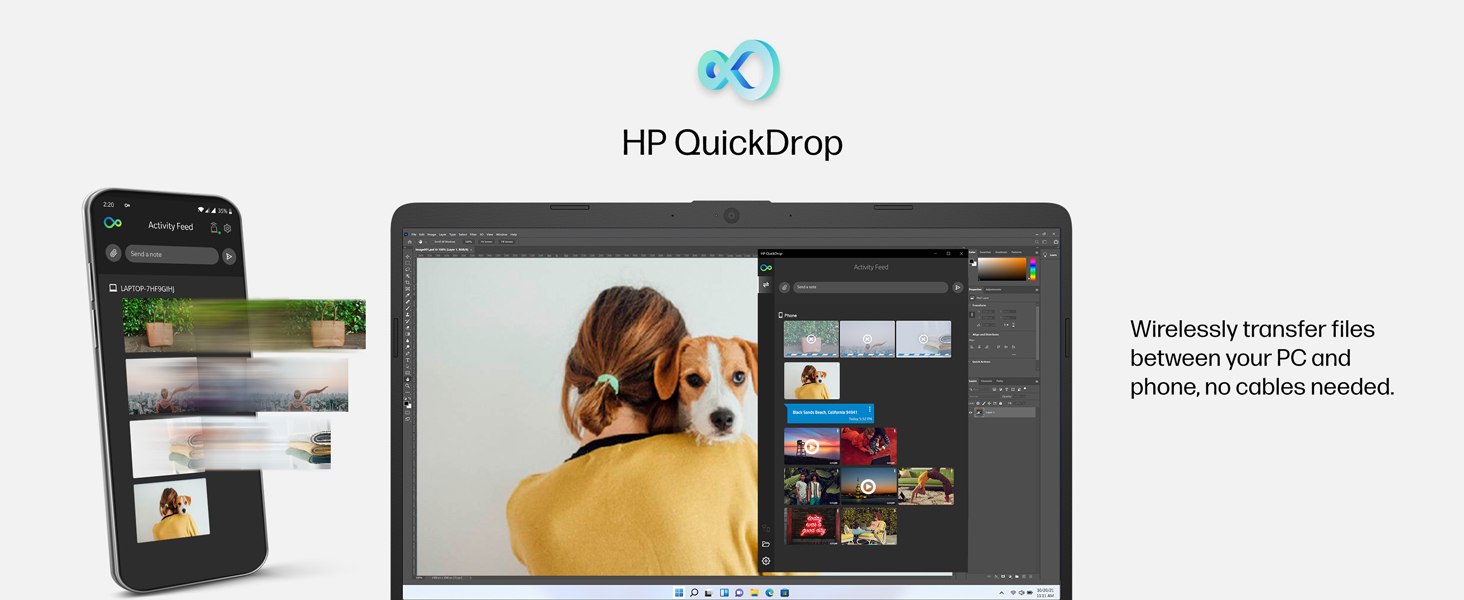Image resolution: width=1464 pixels, height=600 pixels.
Task: Tap the Send a note field on phone
Action: [171, 254]
